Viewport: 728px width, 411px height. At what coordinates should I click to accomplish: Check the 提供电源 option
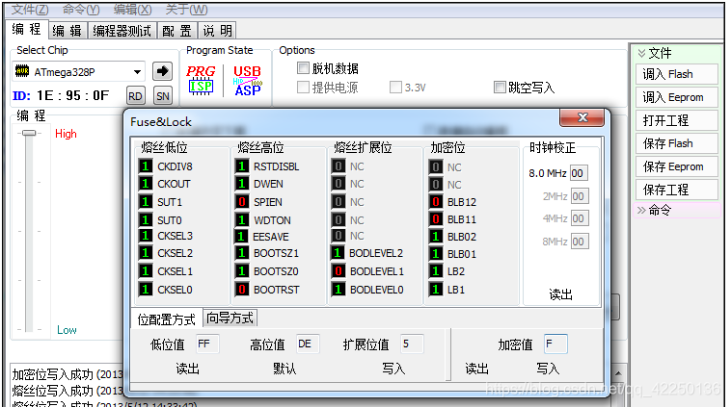pos(303,87)
